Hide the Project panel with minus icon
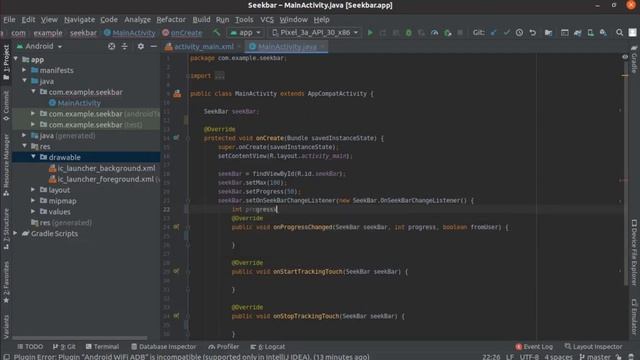 (153, 47)
